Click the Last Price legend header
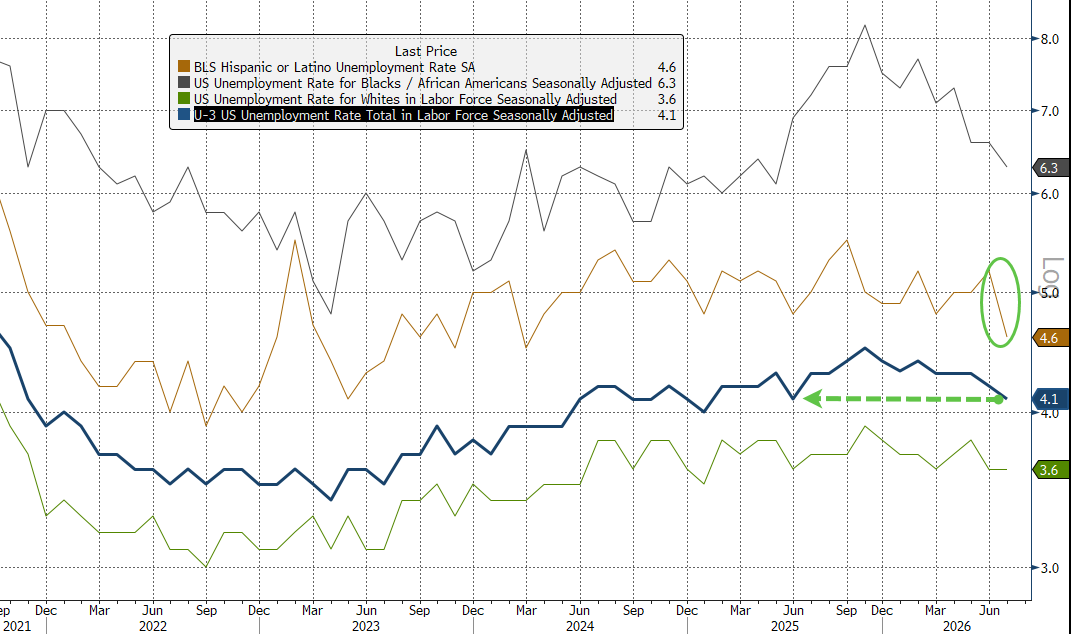The height and width of the screenshot is (634, 1071). (426, 51)
